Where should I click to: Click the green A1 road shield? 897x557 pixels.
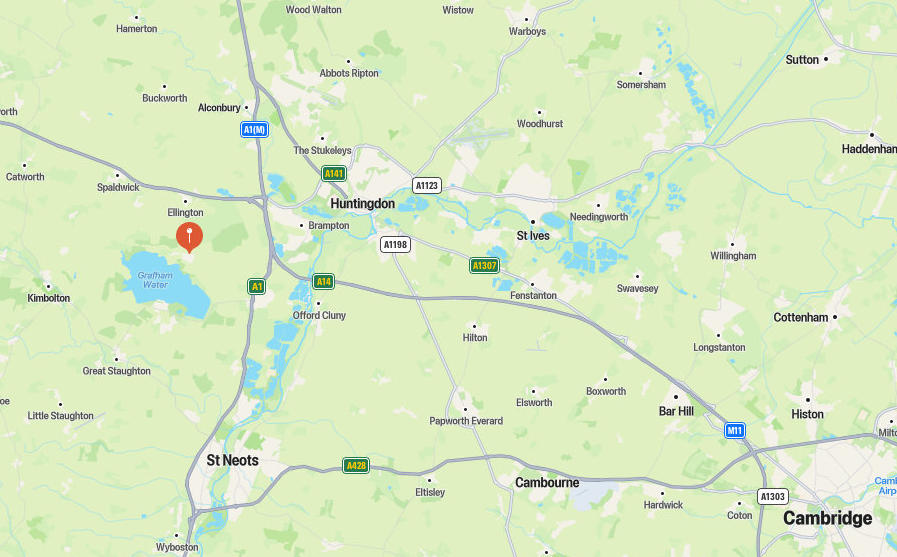[256, 287]
